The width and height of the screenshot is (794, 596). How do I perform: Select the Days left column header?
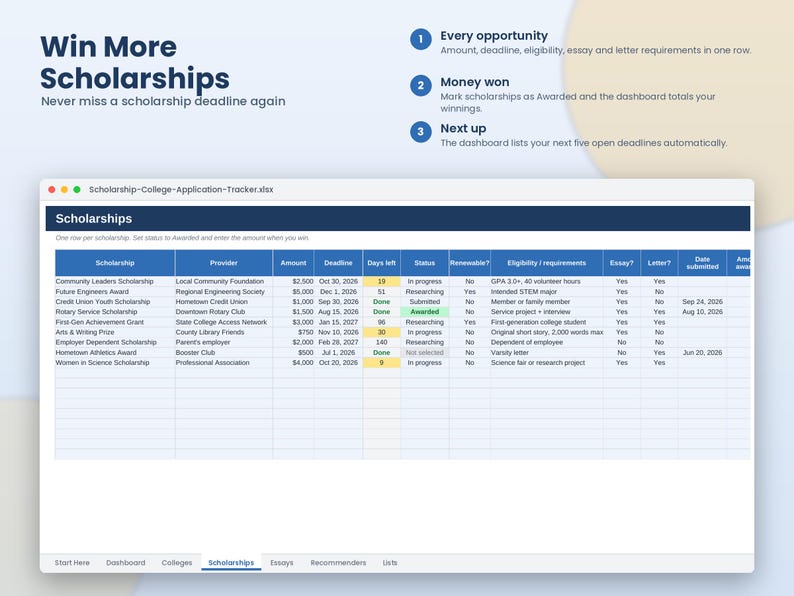pos(381,263)
